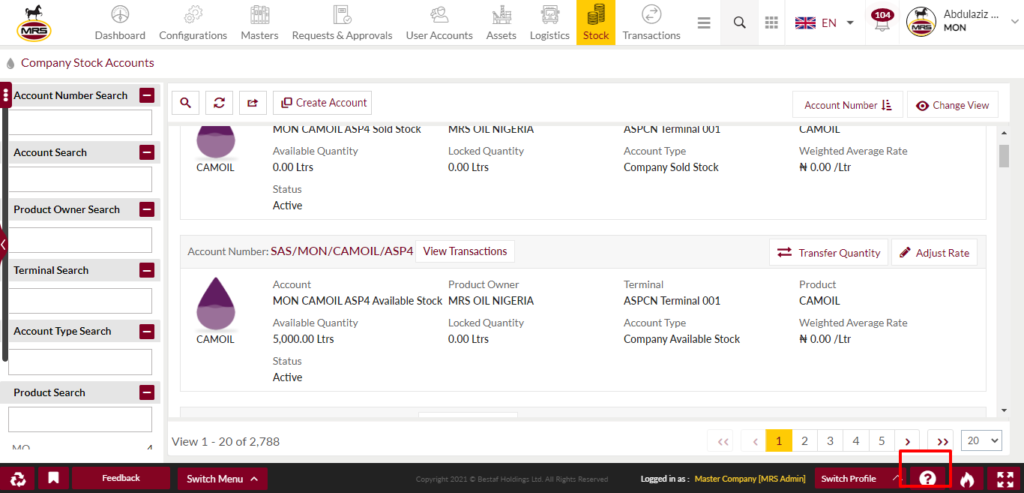Click CAMOIL drop icon of Sold Stock account
1024x493 pixels.
pos(216,142)
